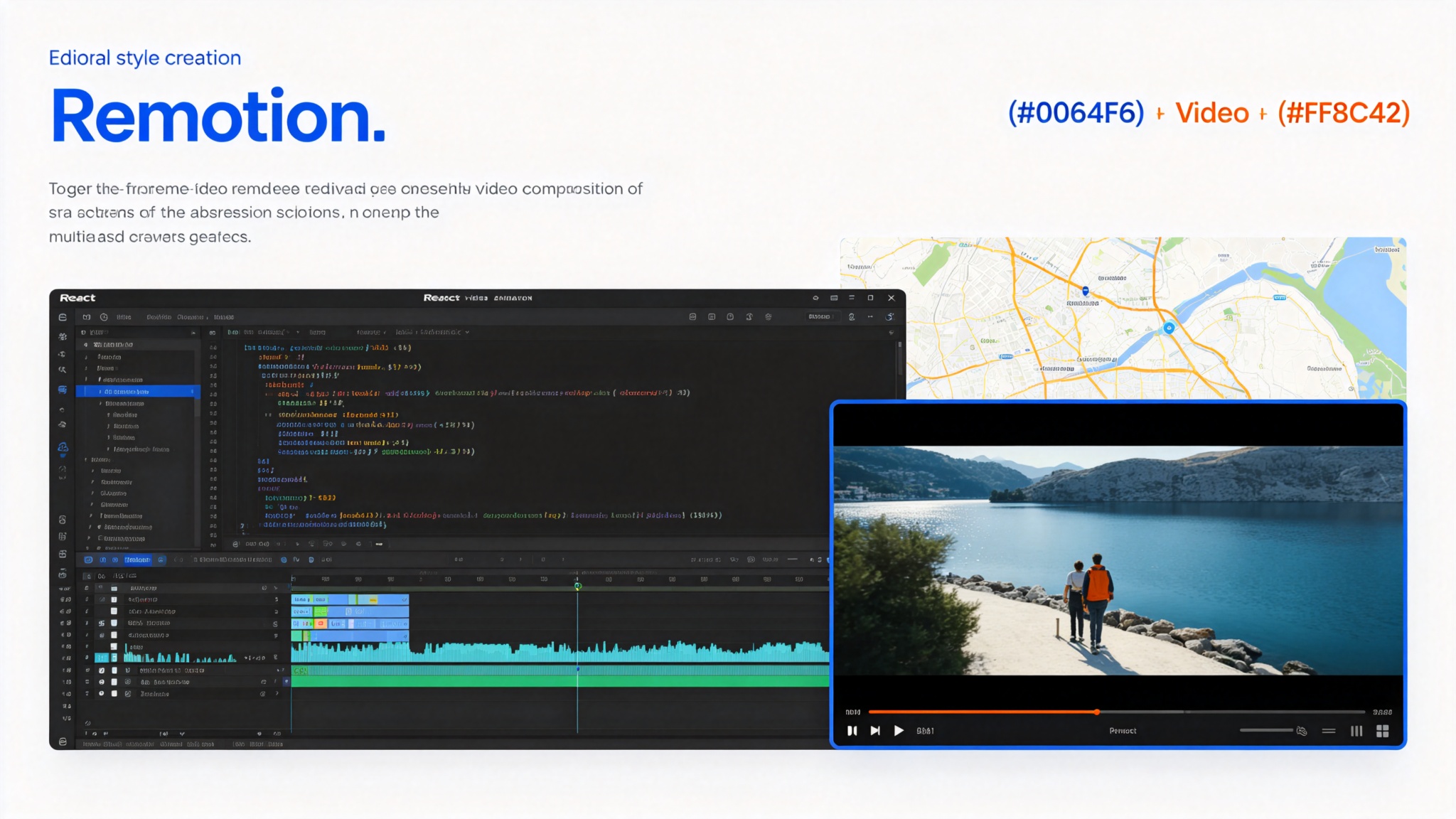
Task: Expand the small dropdown arrow after the first editor tab
Action: point(298,332)
